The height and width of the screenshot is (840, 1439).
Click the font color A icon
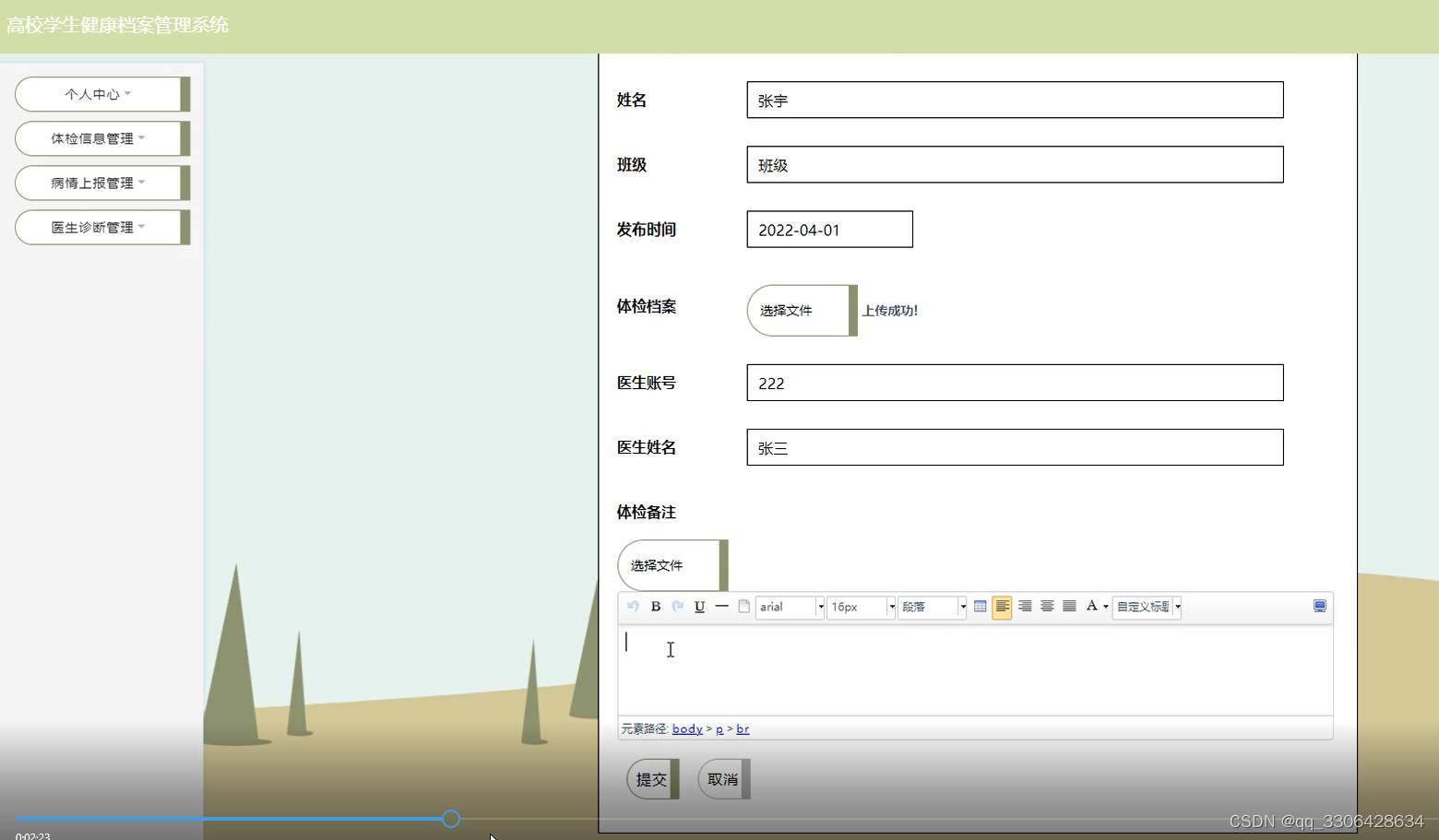tap(1092, 607)
